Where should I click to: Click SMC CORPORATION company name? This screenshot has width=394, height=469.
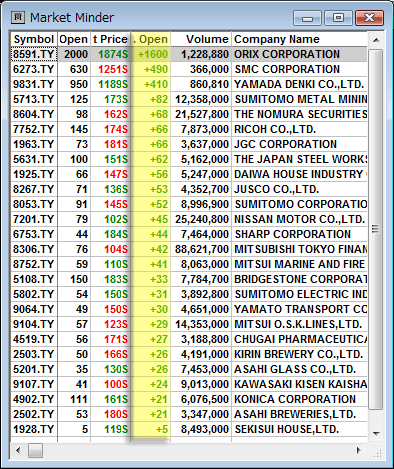tap(287, 69)
